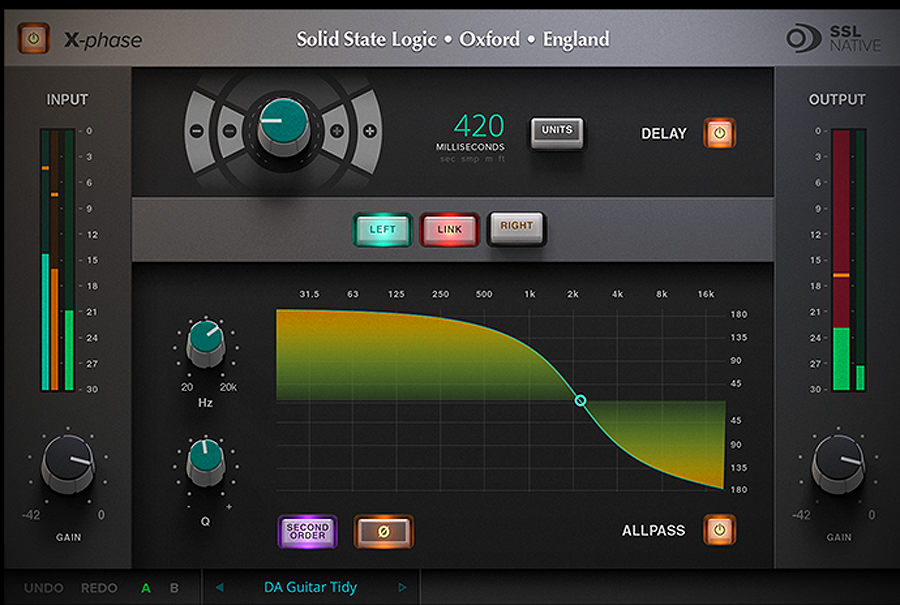The image size is (900, 605).
Task: Toggle the phase invert Ø button
Action: point(383,532)
